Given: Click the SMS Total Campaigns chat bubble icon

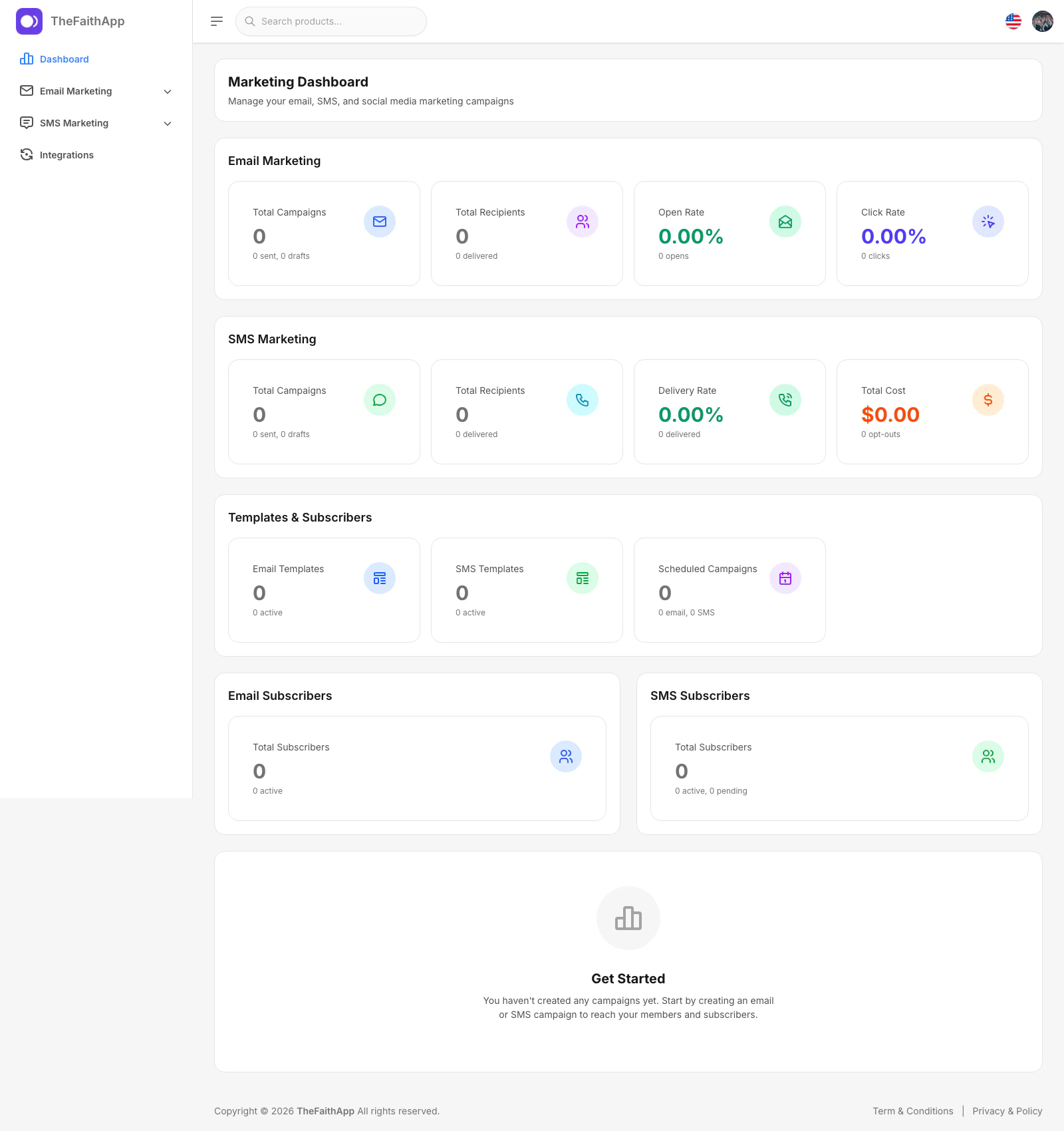Looking at the screenshot, I should [380, 400].
